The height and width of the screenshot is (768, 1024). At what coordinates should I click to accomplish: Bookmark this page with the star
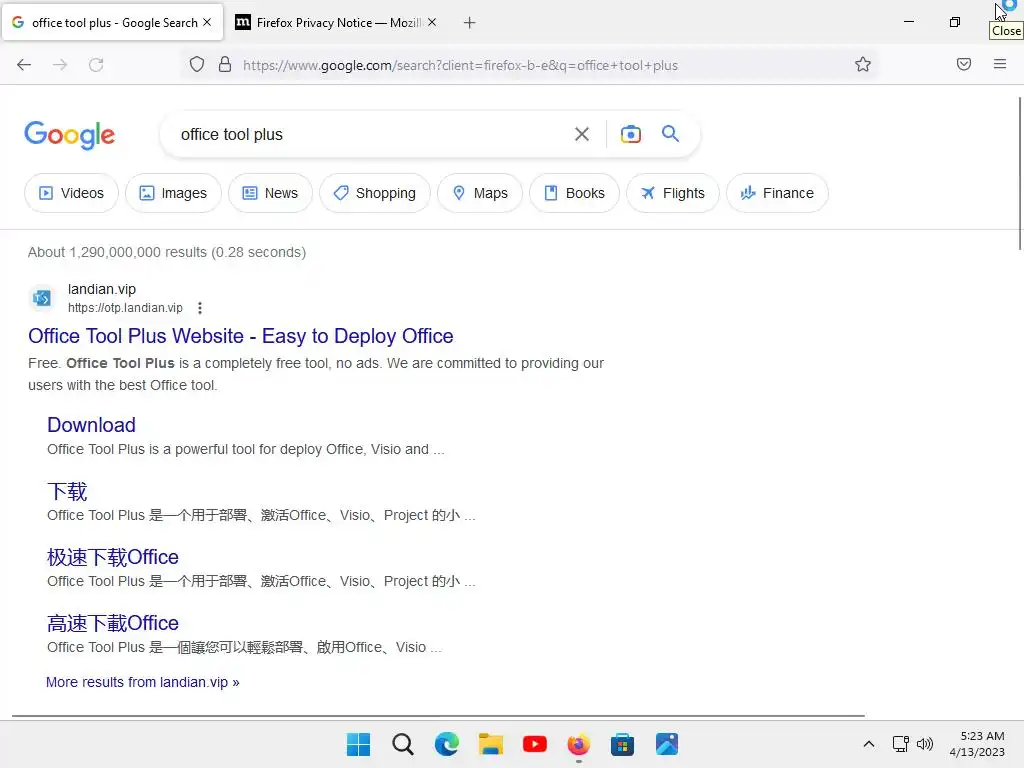[863, 65]
